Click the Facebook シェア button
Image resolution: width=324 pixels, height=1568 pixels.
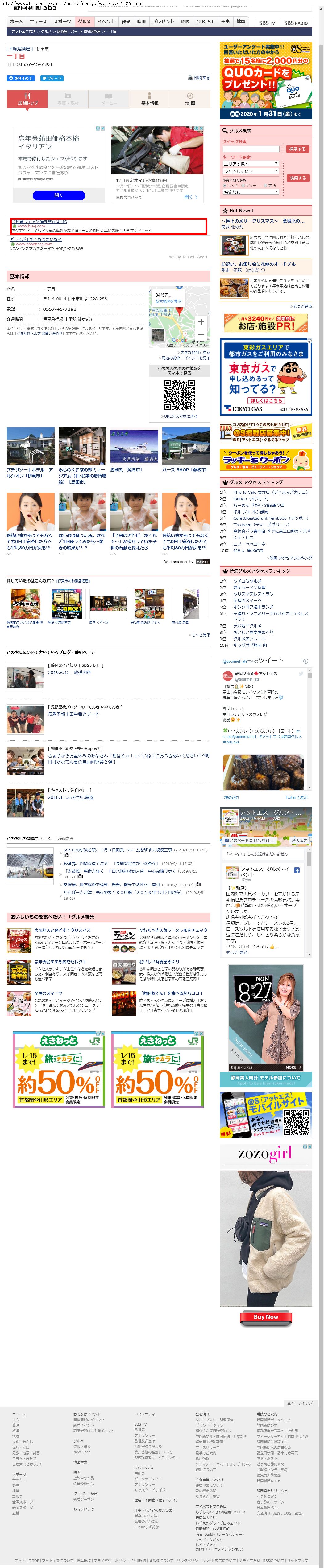coord(300,840)
